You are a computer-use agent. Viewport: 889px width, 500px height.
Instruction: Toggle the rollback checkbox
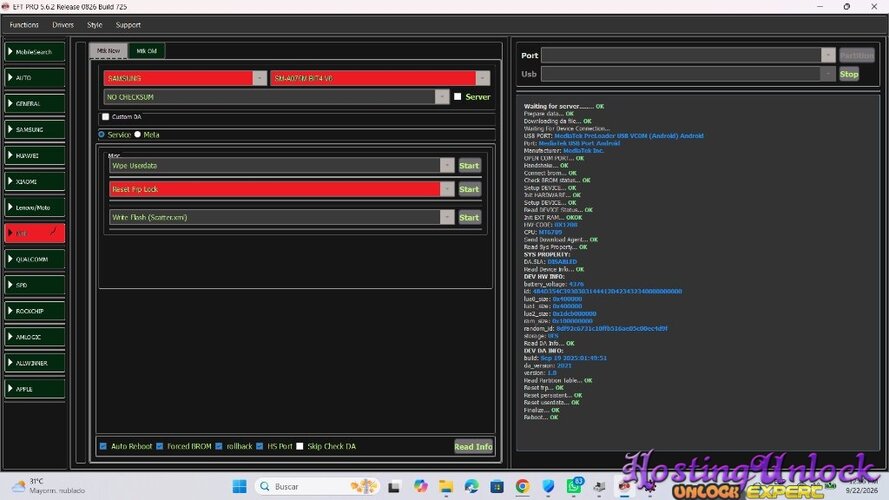[219, 447]
